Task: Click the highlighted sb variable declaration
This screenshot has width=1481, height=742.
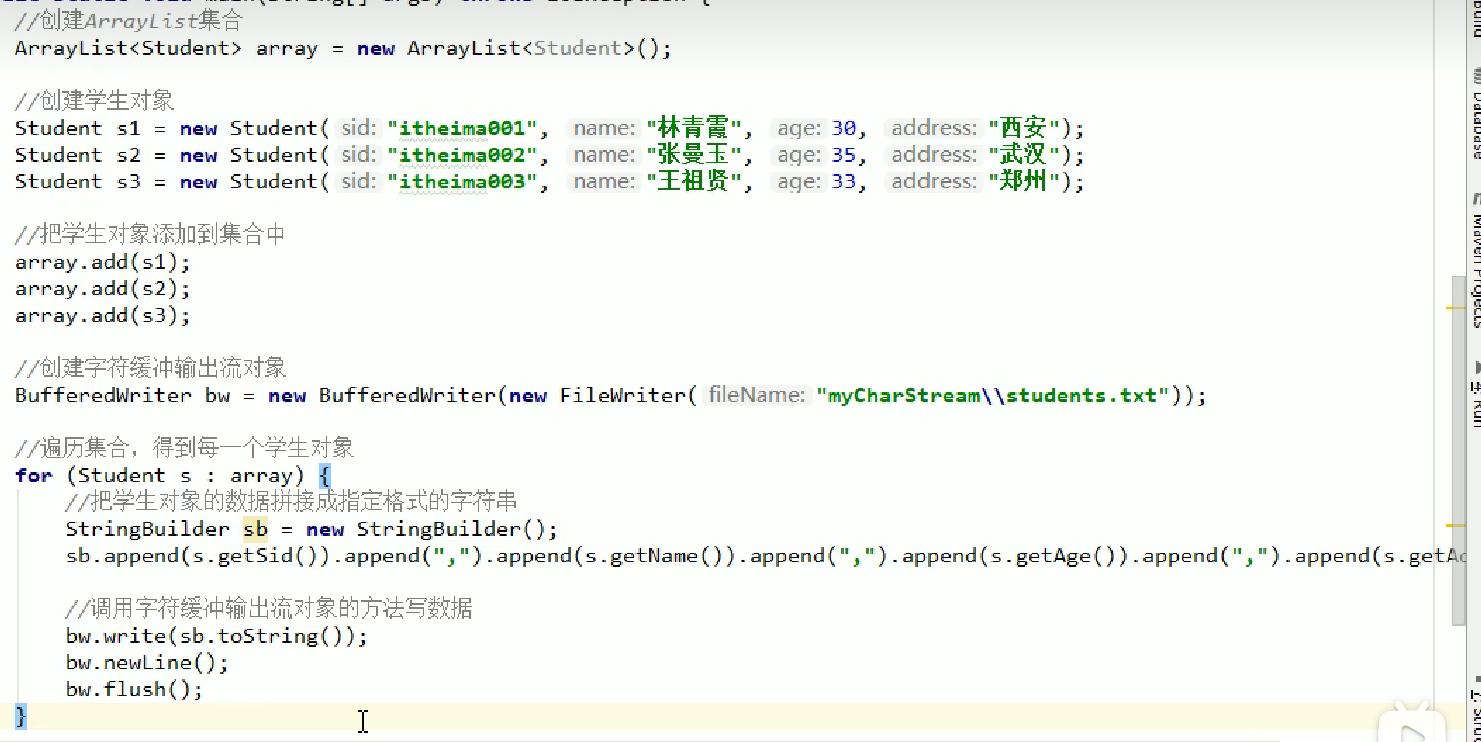Action: click(x=255, y=529)
